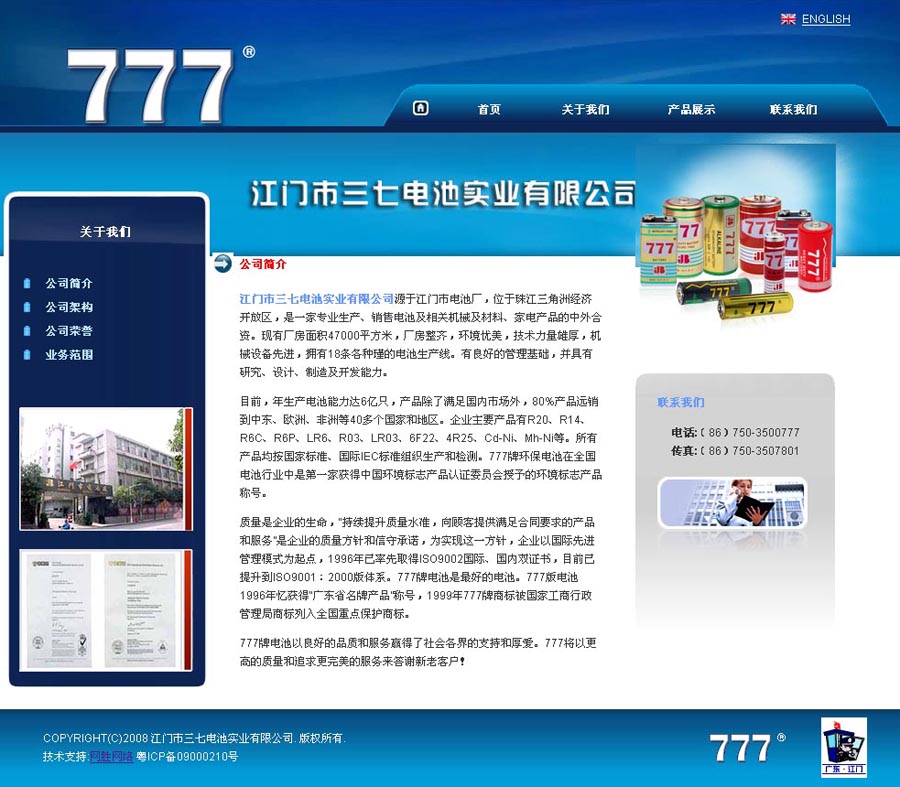Click the 关于我们 sidebar panel heading

(x=105, y=231)
